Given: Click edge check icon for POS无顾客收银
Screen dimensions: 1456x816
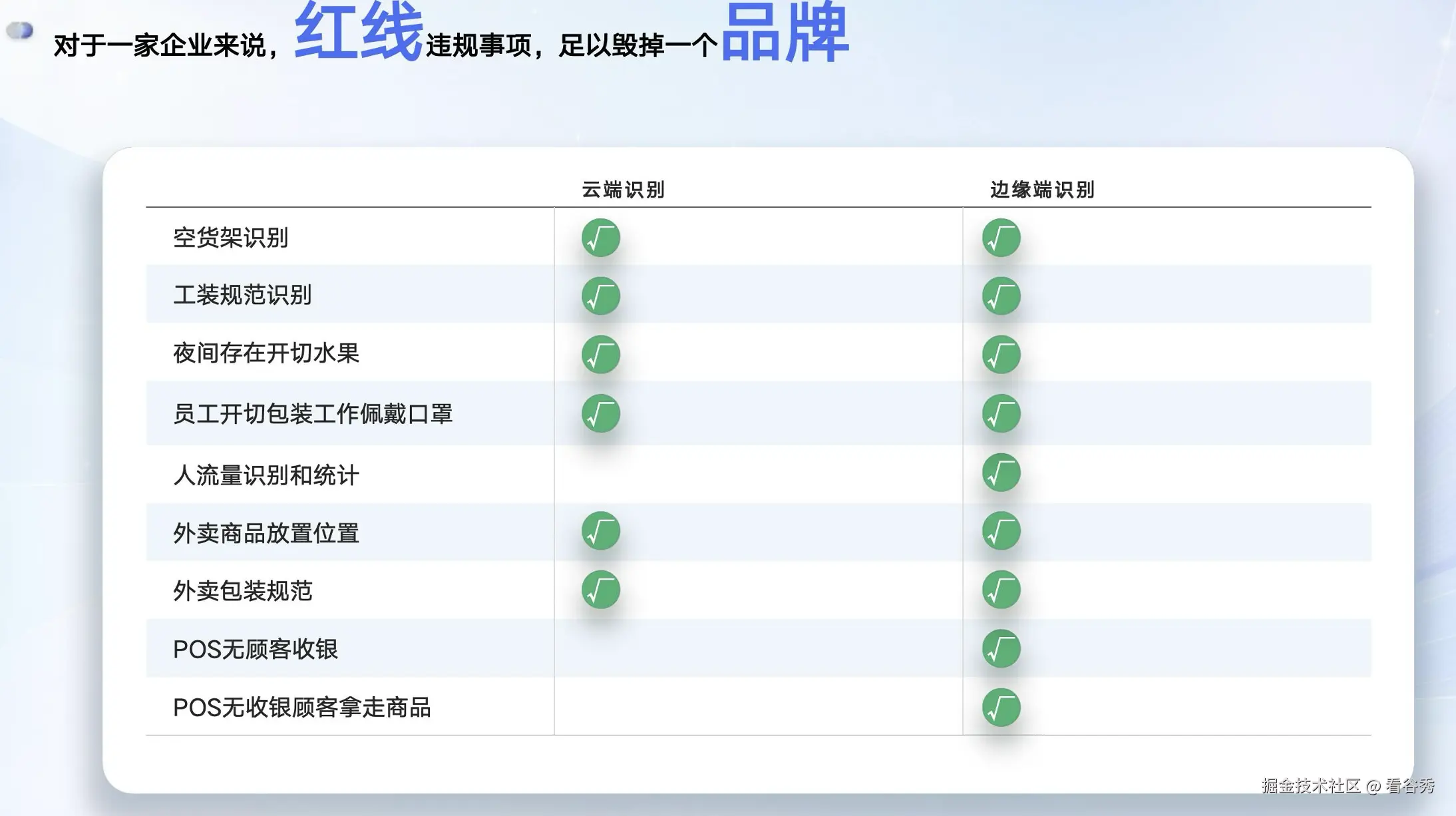Looking at the screenshot, I should pyautogui.click(x=1001, y=648).
